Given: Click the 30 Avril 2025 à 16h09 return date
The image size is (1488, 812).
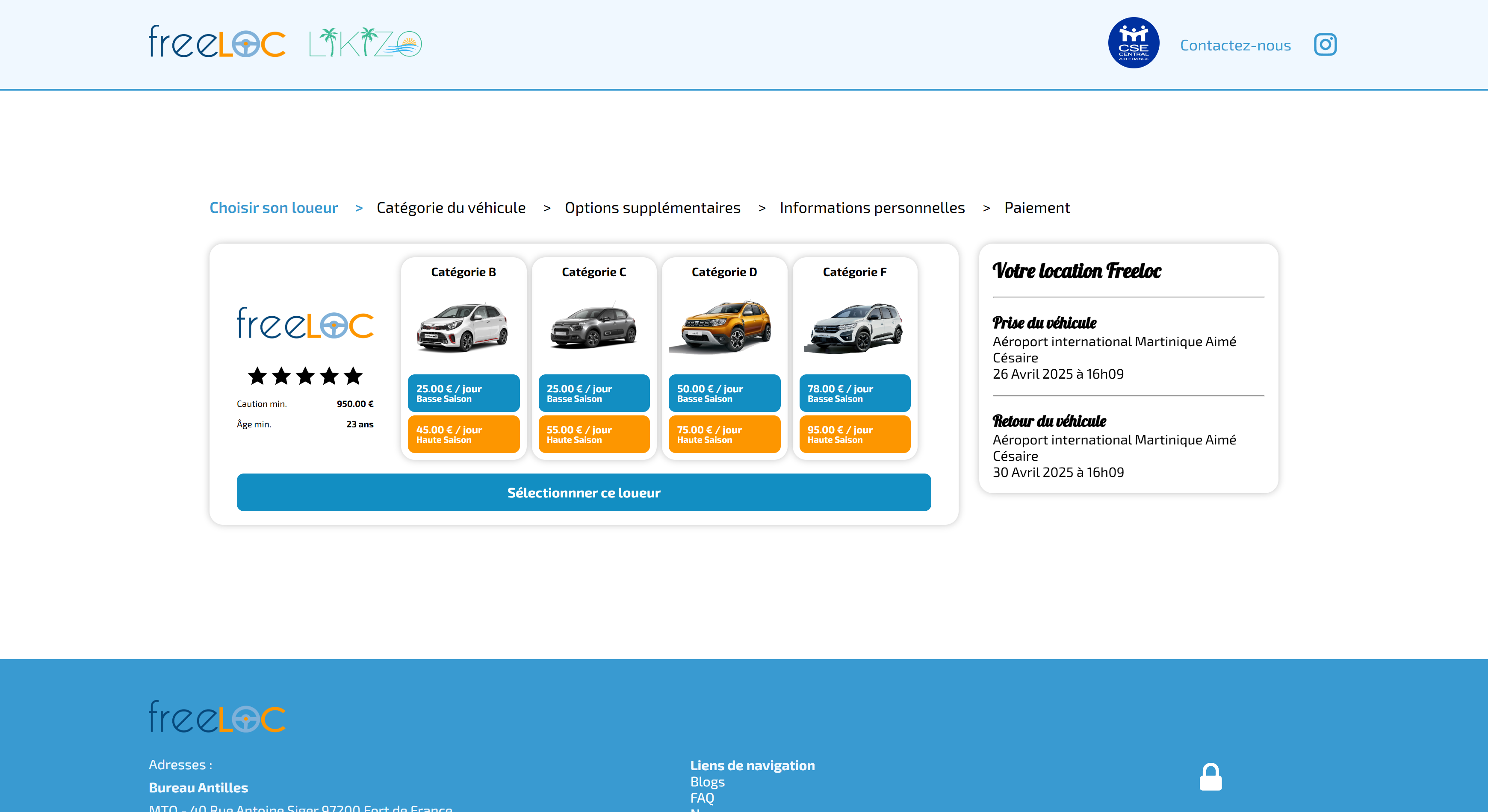Looking at the screenshot, I should point(1058,472).
